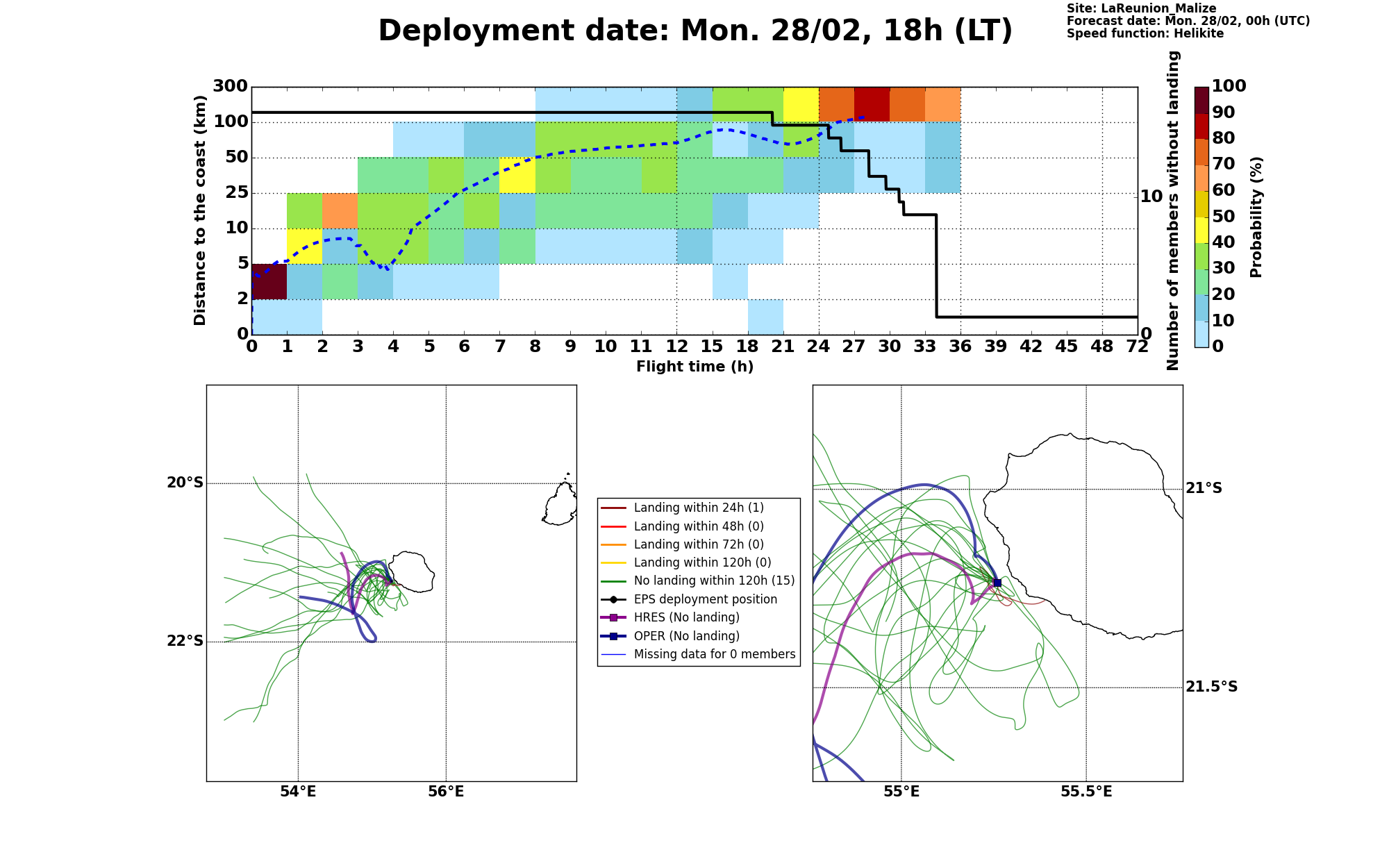Click the "48" flight time tick label
This screenshot has width=1389, height=868.
pyautogui.click(x=1102, y=347)
